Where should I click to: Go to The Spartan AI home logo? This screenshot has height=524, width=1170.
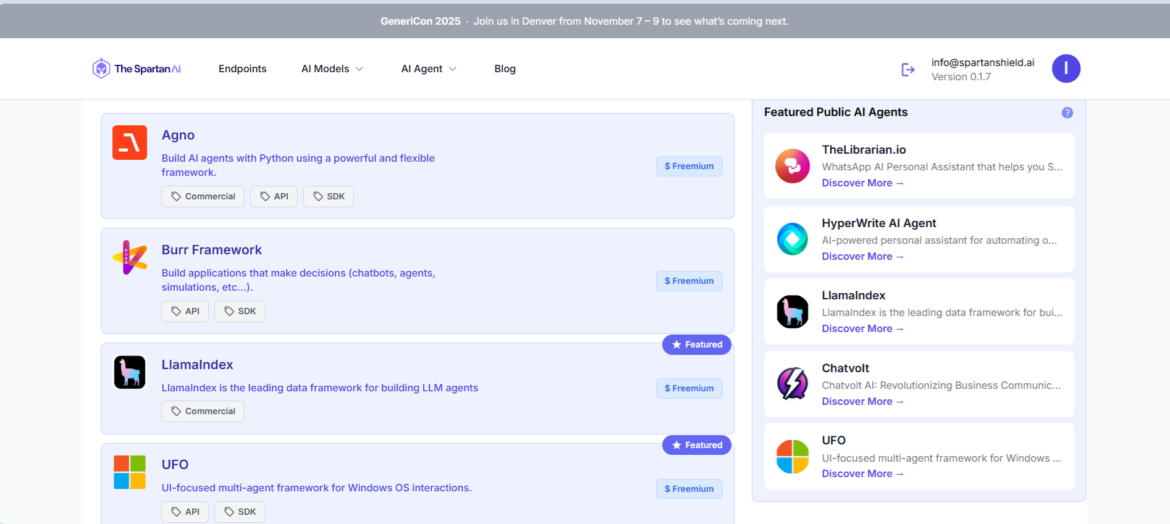[x=137, y=69]
